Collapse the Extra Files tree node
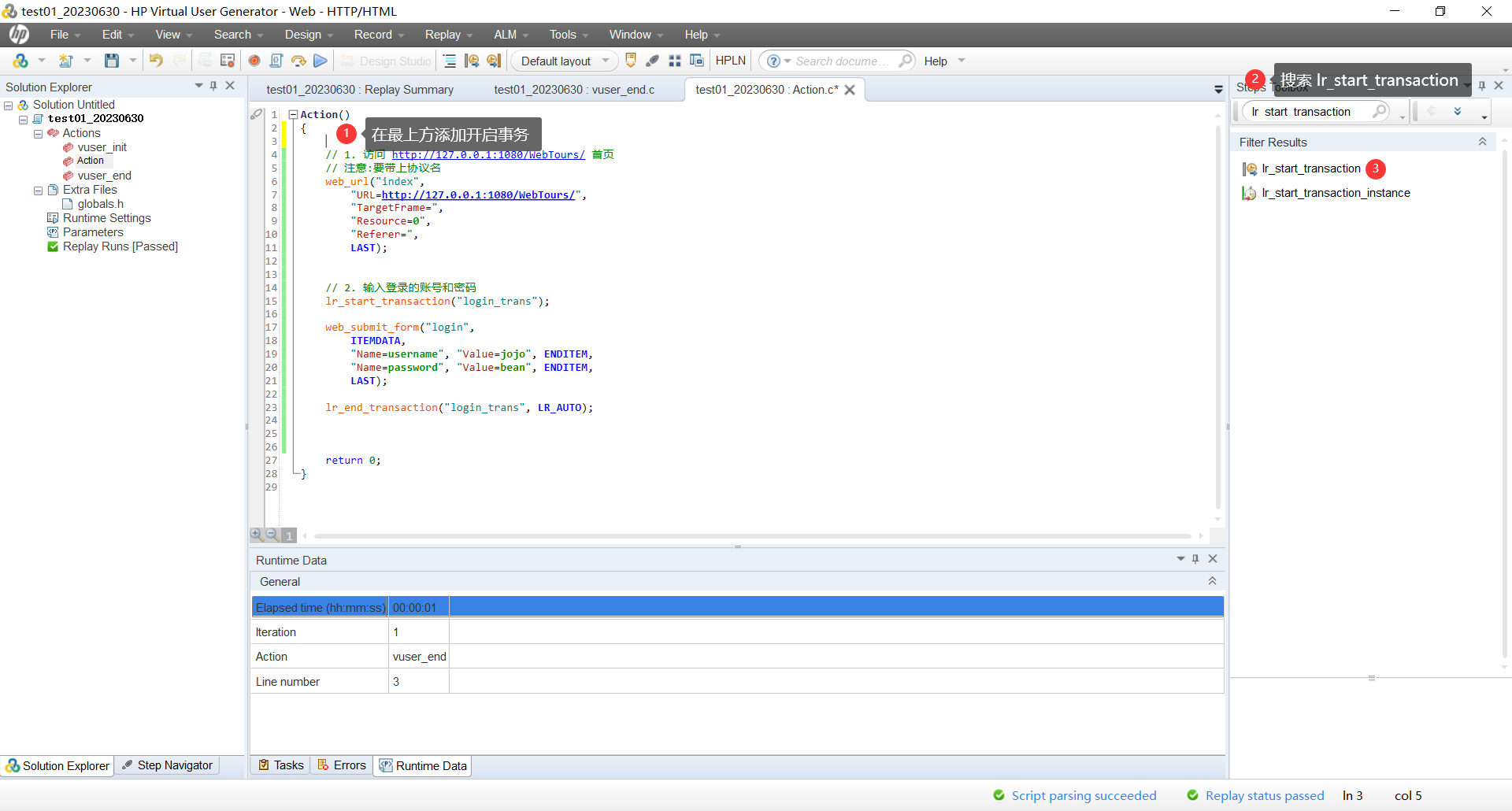The height and width of the screenshot is (811, 1512). (x=38, y=191)
